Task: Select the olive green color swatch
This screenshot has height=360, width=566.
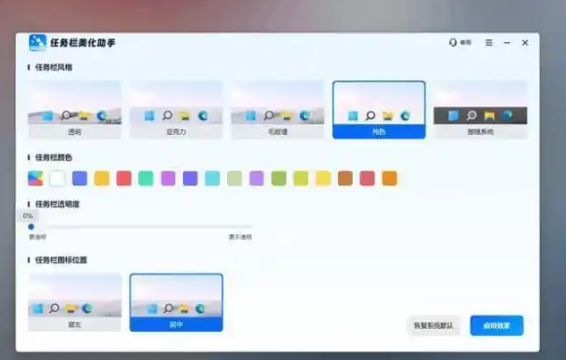Action: [x=279, y=178]
